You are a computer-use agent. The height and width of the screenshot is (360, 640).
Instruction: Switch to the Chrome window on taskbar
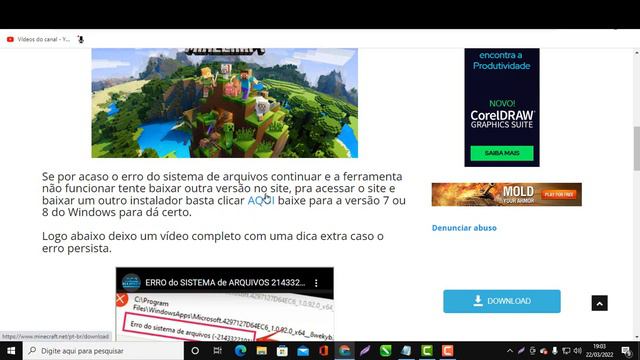(x=344, y=351)
